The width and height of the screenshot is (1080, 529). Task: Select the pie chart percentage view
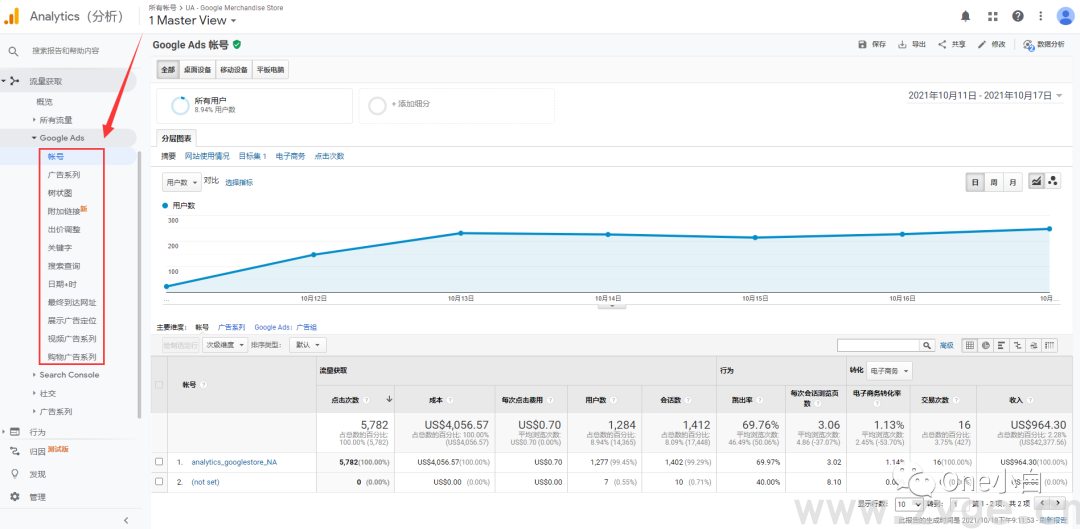tap(986, 345)
